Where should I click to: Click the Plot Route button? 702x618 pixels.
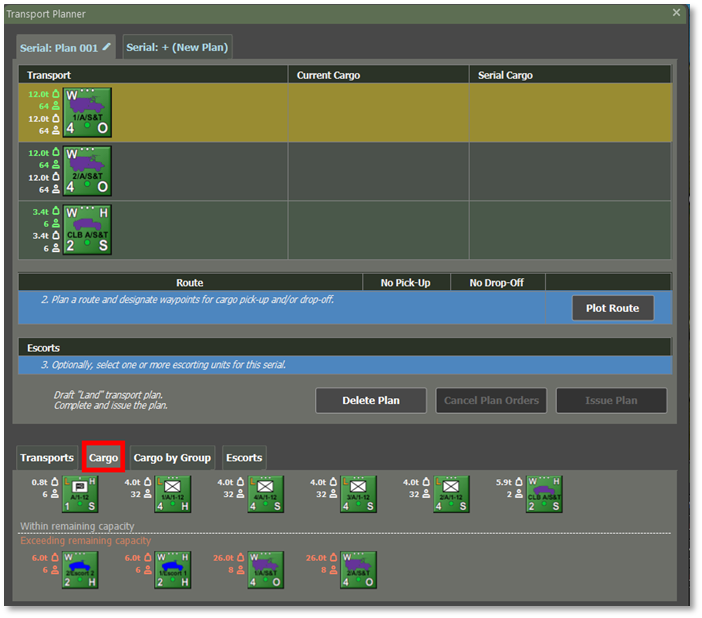point(612,308)
